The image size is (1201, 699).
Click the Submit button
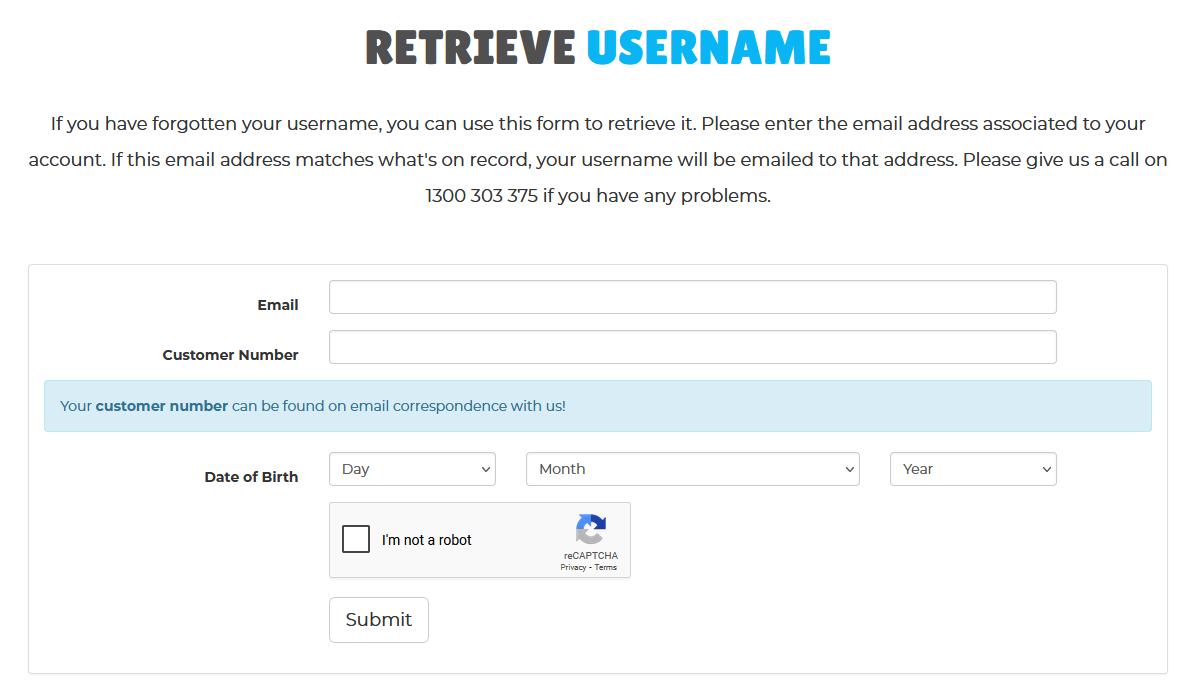click(379, 620)
